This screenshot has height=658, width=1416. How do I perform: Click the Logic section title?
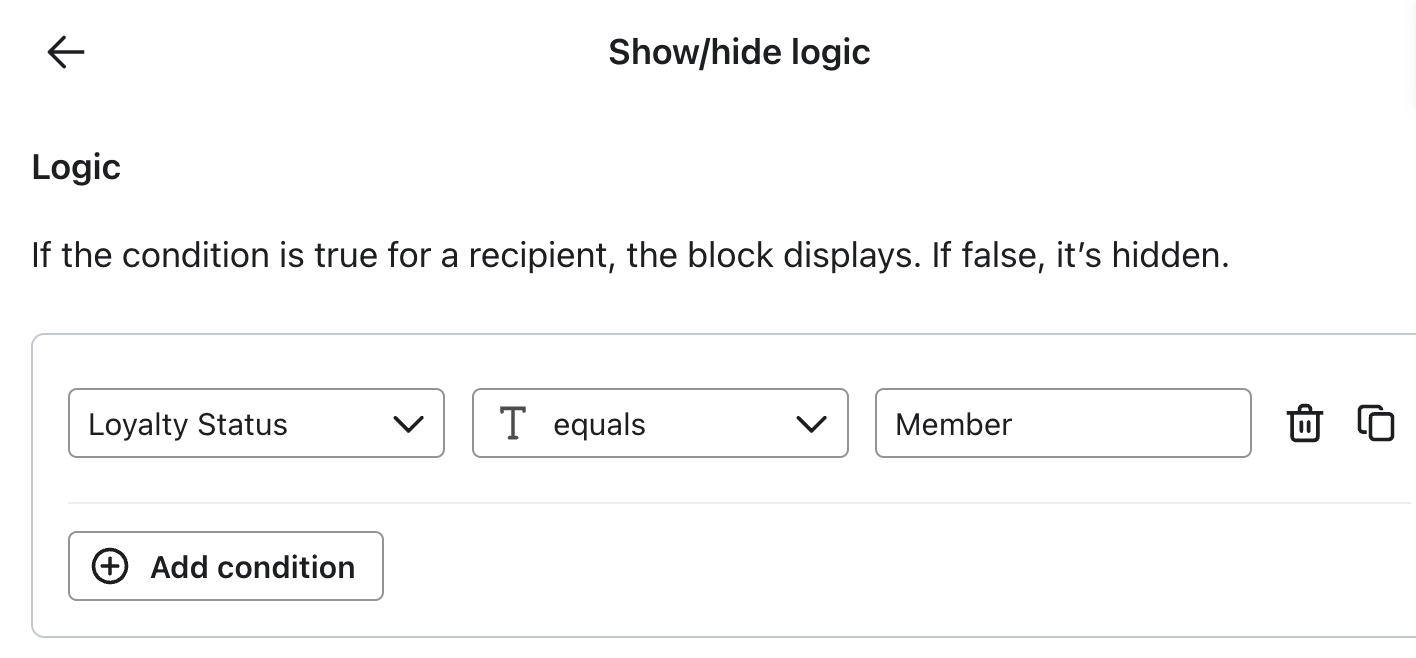[76, 166]
